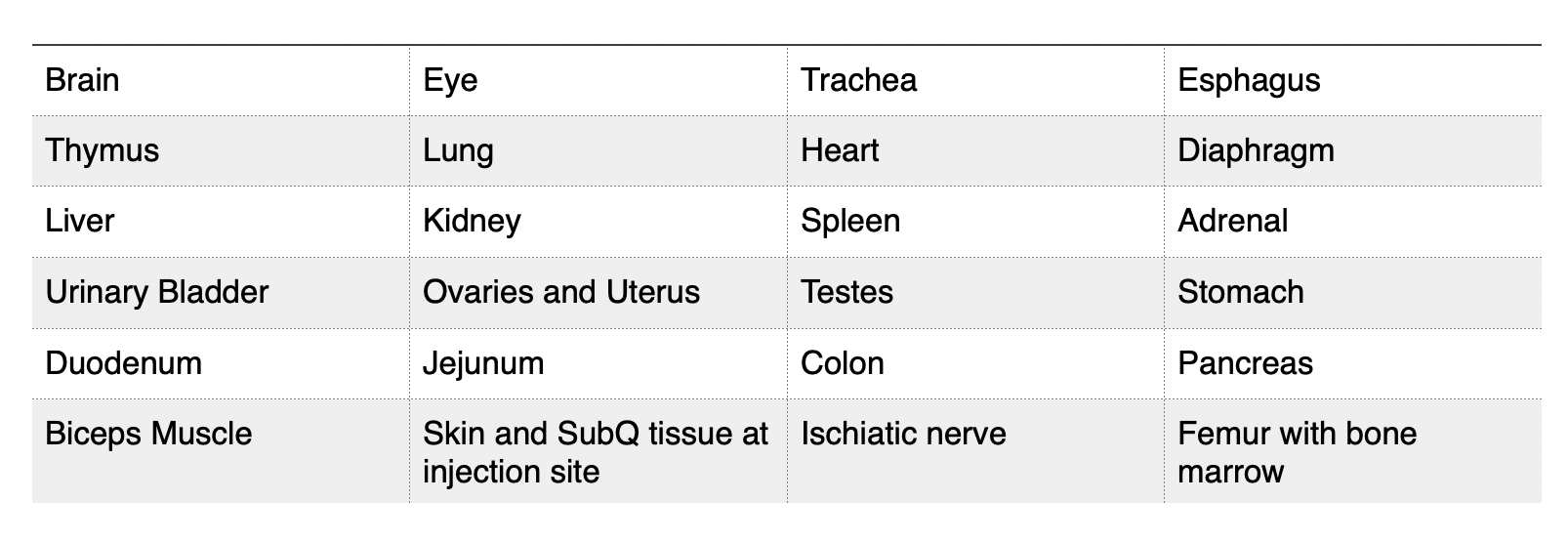Select the Eye cell in the table
The height and width of the screenshot is (543, 1568).
pyautogui.click(x=450, y=80)
